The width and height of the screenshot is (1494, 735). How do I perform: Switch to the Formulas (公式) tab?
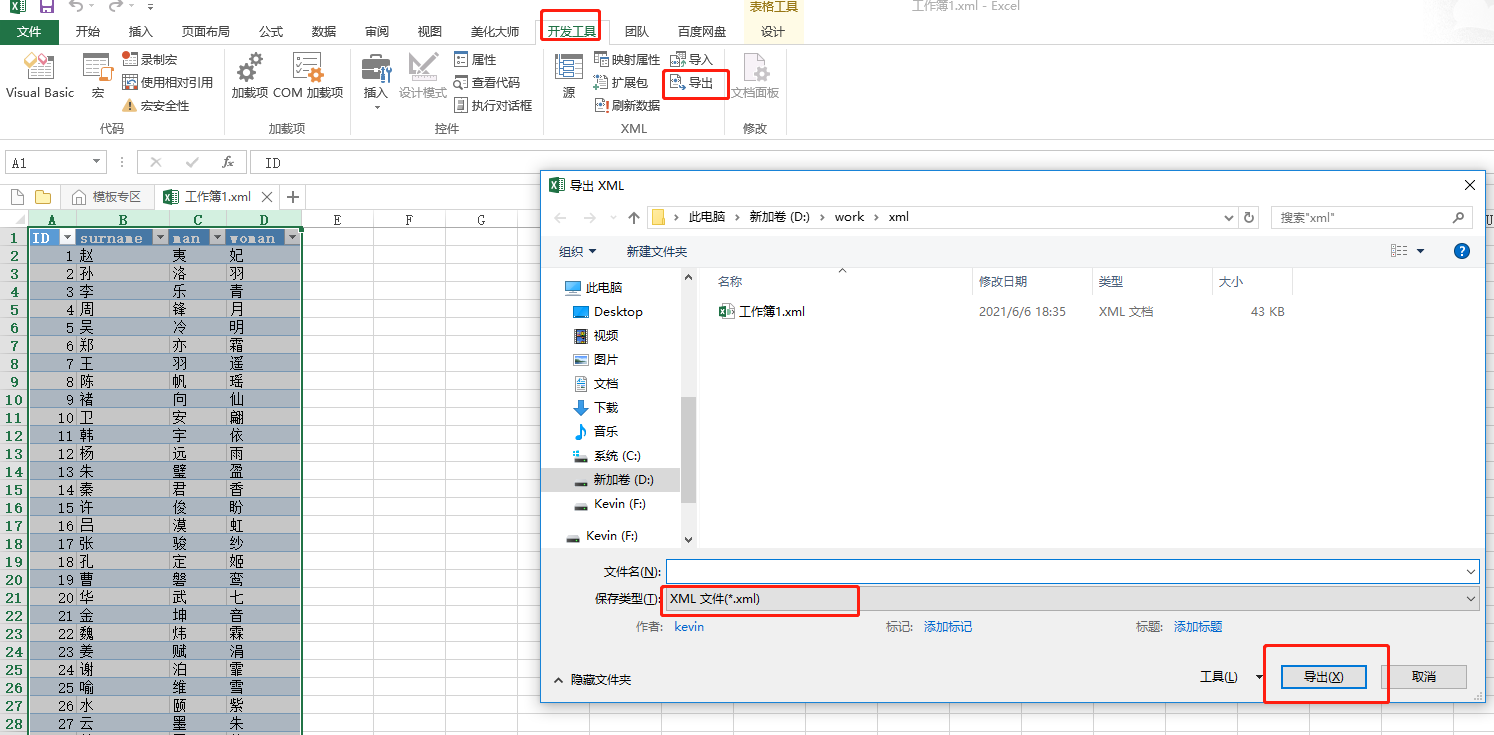271,31
